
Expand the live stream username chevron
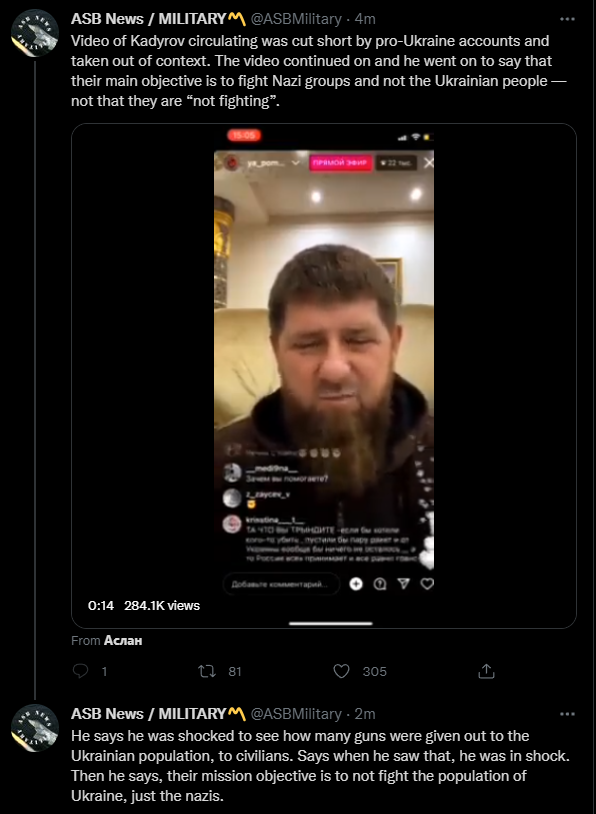[x=295, y=163]
